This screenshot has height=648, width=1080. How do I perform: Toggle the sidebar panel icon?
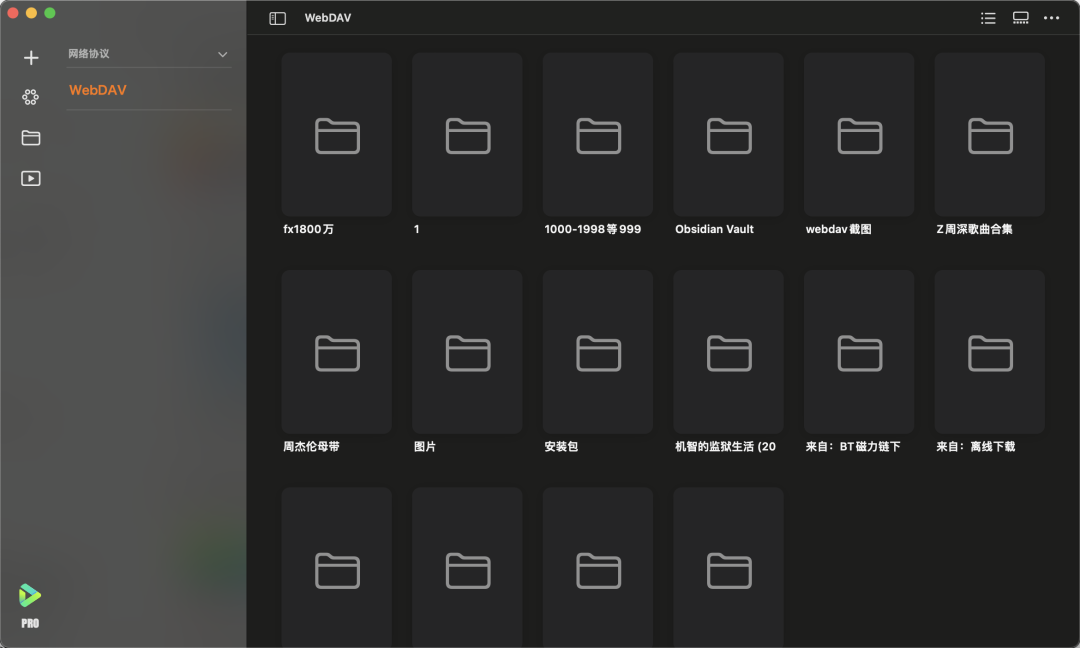pos(278,19)
